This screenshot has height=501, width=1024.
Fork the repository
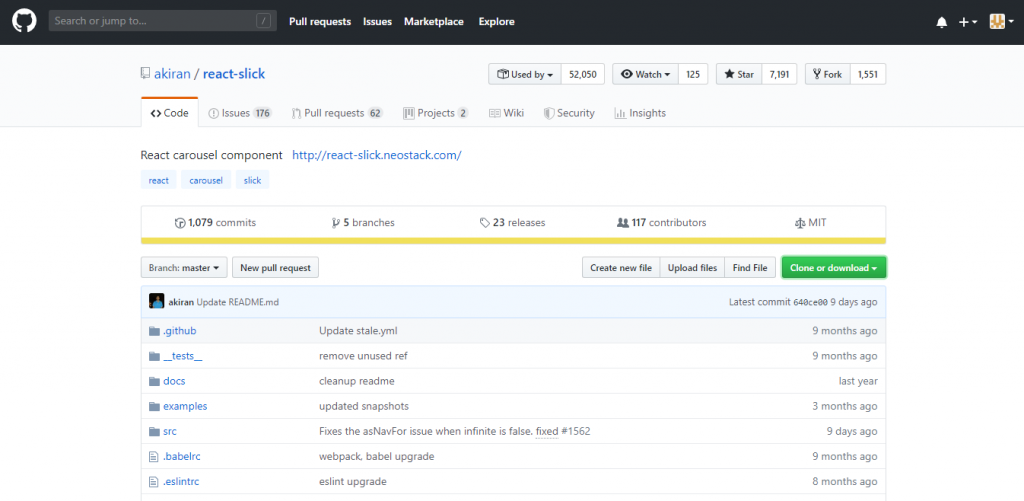tap(827, 74)
